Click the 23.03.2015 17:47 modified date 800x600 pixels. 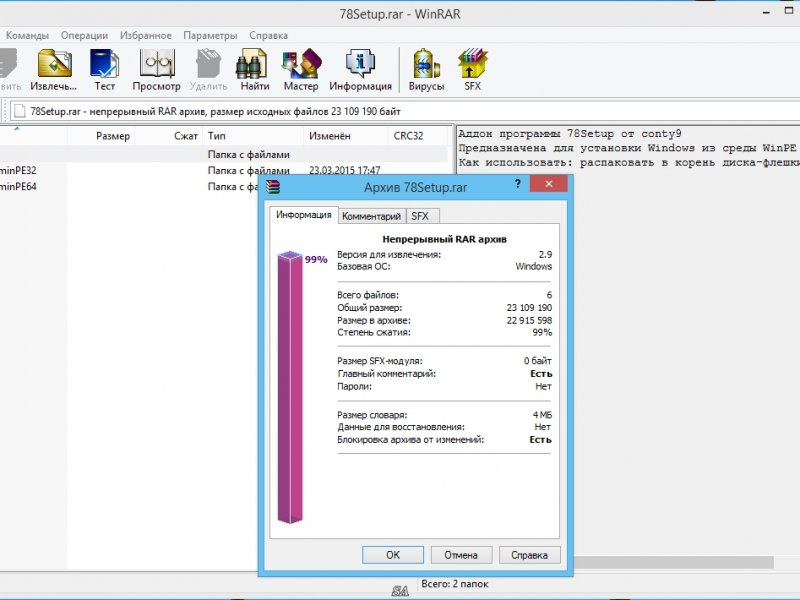(x=344, y=170)
